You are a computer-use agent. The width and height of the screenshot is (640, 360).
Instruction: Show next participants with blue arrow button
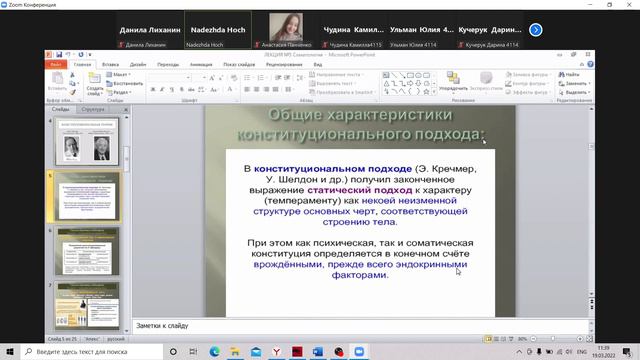[536, 30]
